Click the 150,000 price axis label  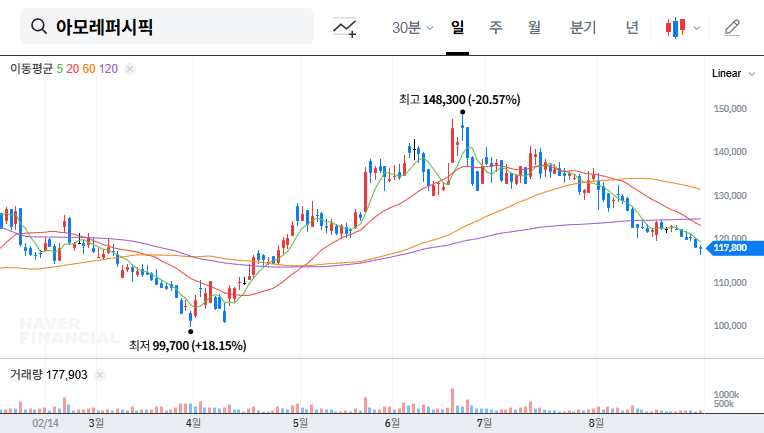tap(730, 109)
